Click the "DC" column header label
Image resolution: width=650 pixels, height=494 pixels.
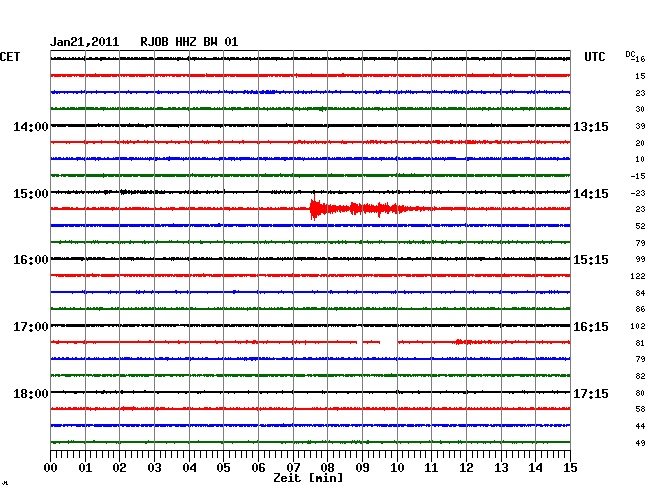point(630,54)
